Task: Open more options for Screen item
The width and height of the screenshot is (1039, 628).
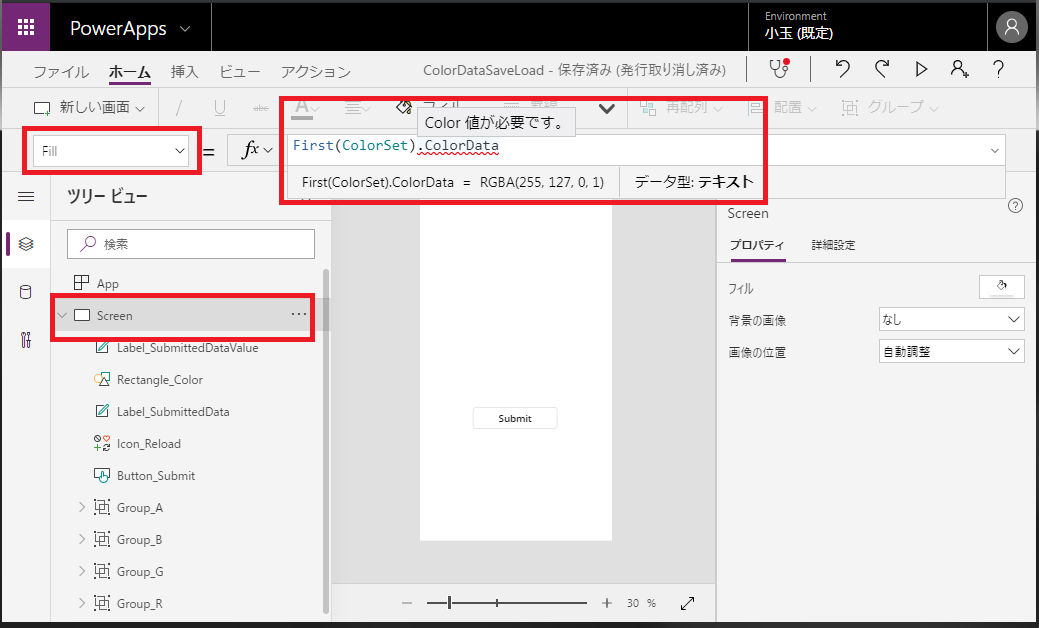Action: tap(299, 314)
